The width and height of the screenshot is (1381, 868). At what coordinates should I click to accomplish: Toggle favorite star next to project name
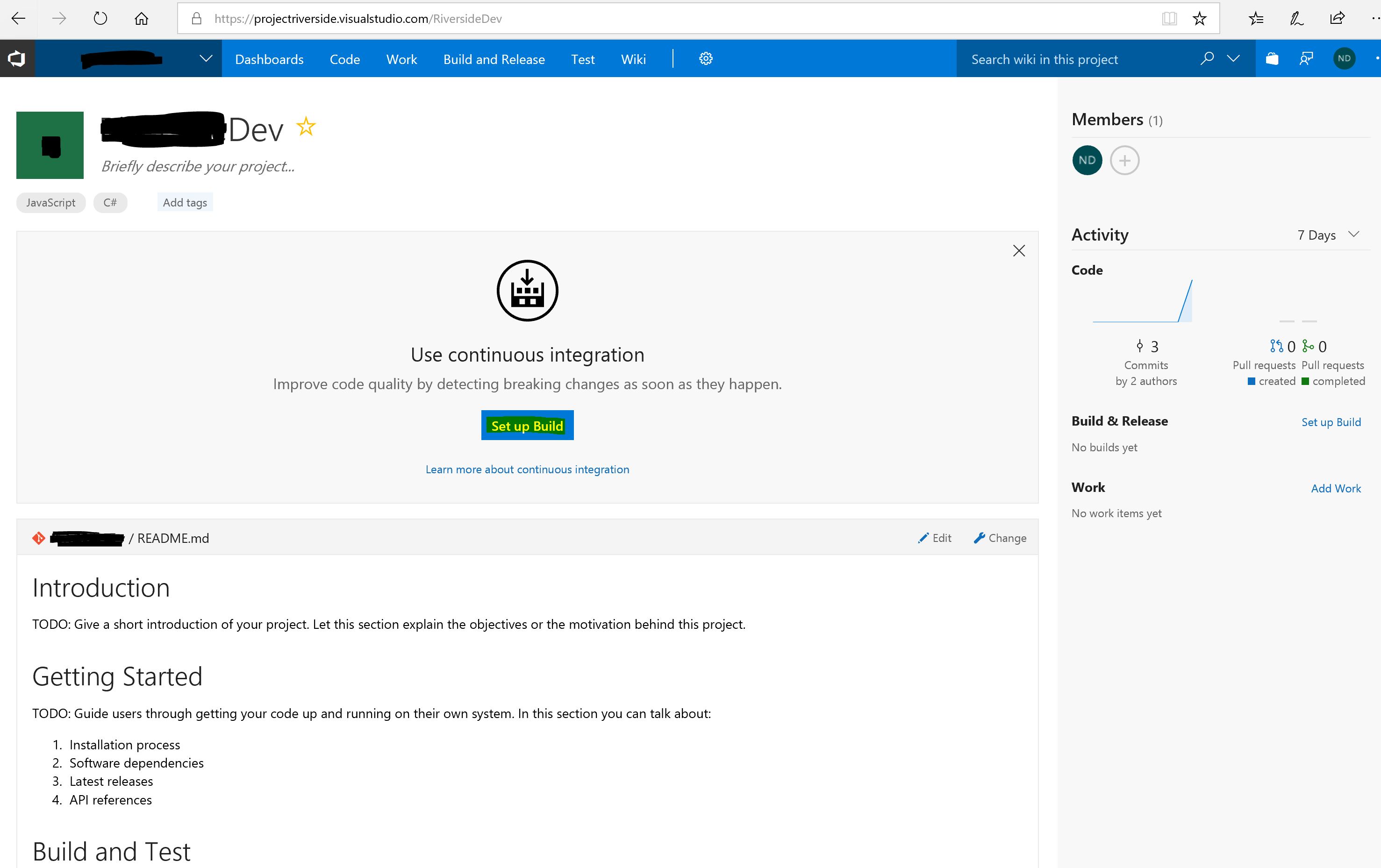point(306,127)
